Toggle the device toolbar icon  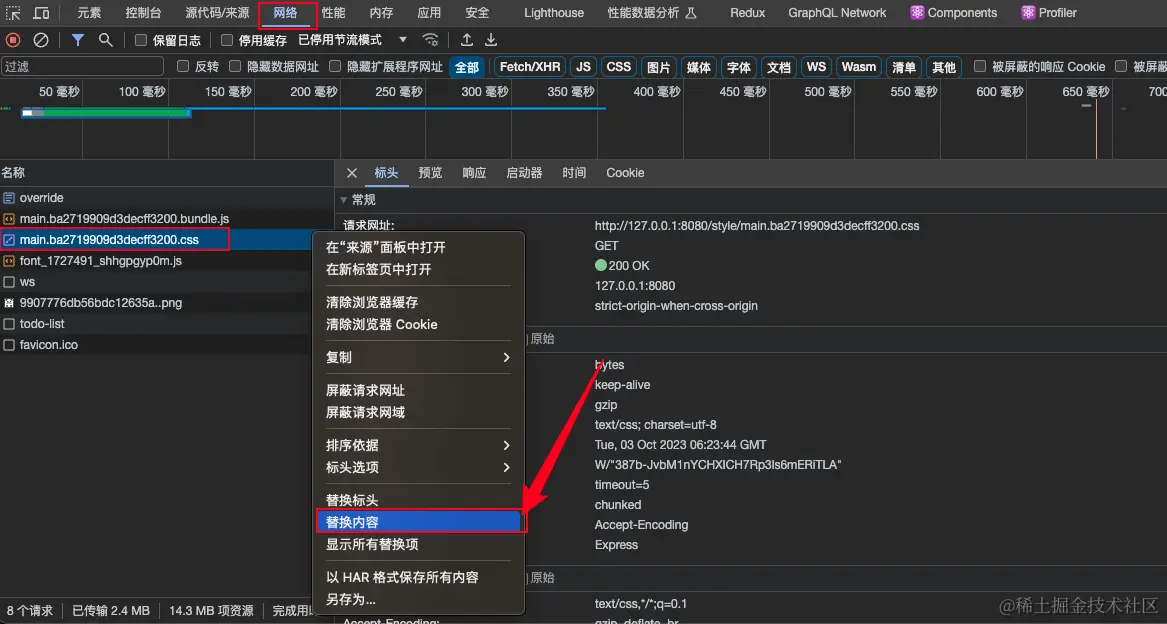pos(42,13)
